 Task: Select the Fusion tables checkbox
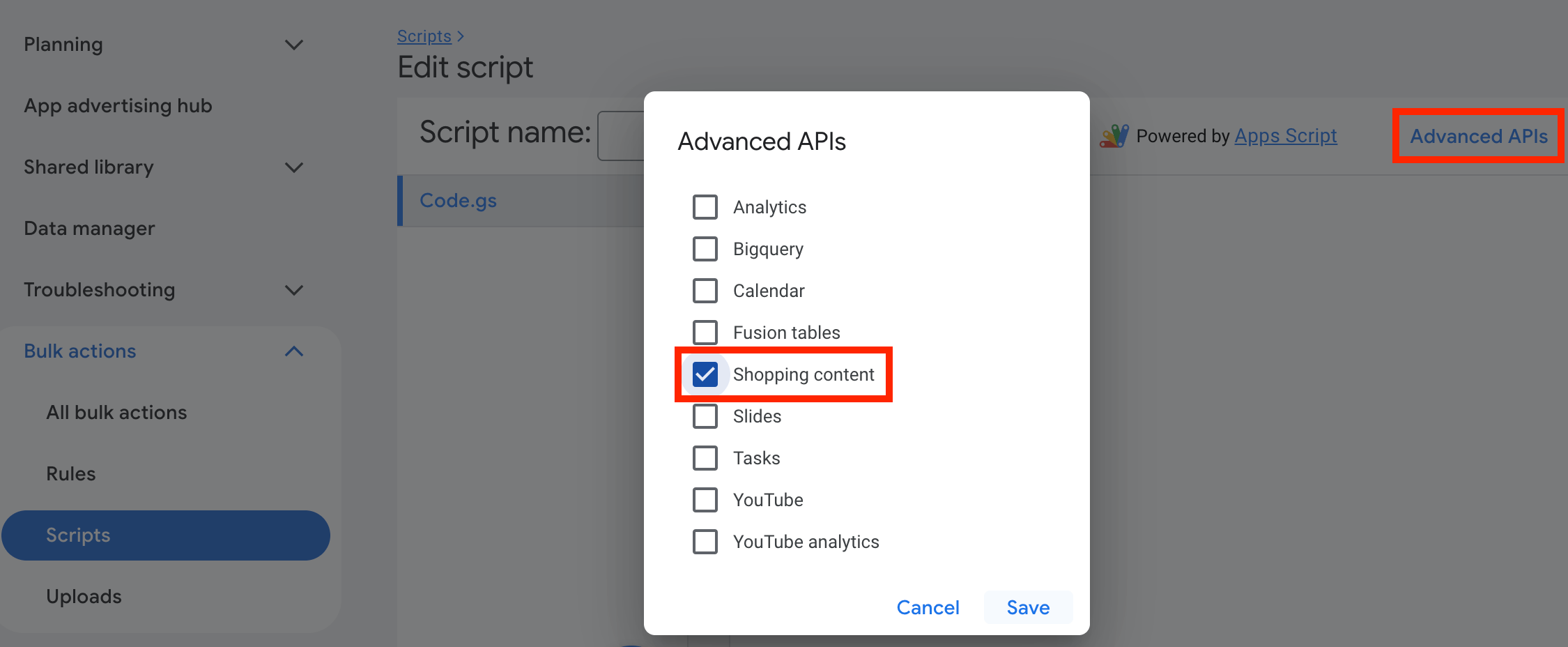[x=705, y=333]
